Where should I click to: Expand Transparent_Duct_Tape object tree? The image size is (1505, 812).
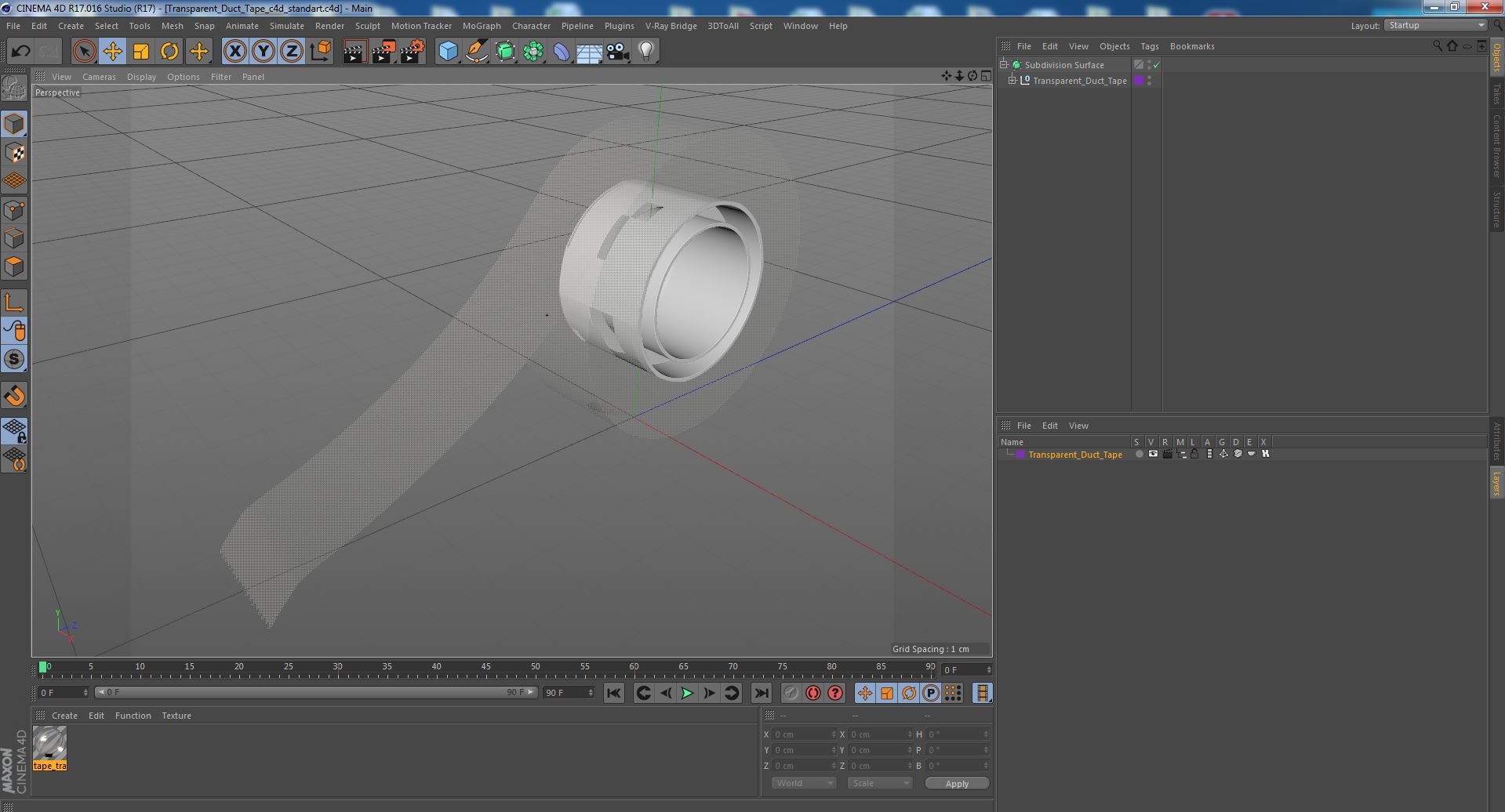click(x=1012, y=81)
